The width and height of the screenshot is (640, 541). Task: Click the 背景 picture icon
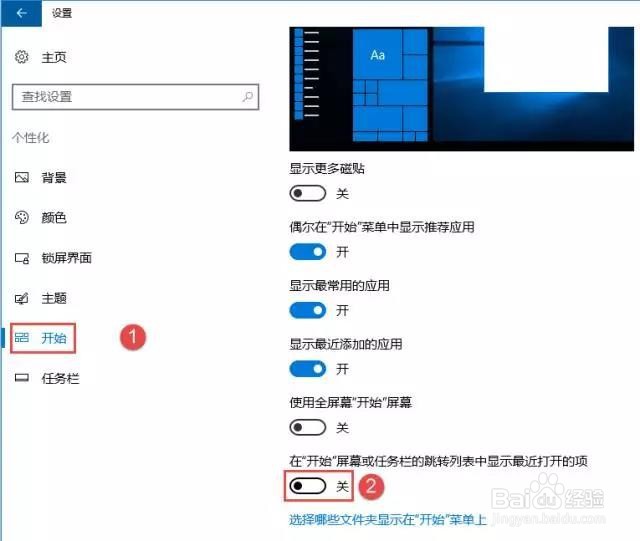(x=22, y=177)
